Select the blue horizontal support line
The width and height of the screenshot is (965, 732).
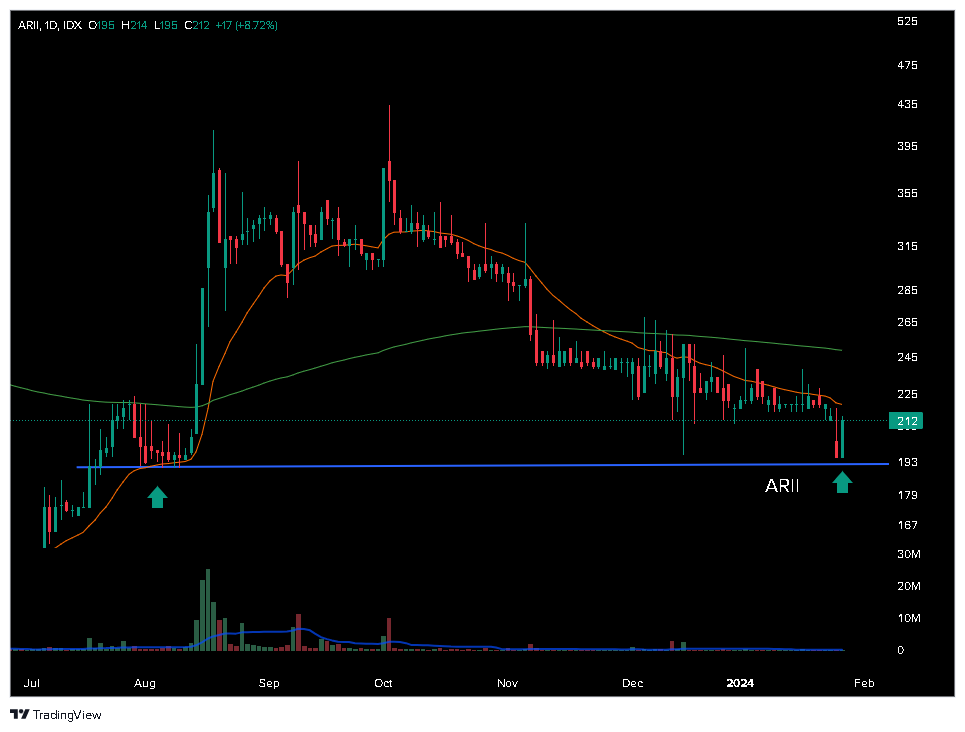pos(482,465)
